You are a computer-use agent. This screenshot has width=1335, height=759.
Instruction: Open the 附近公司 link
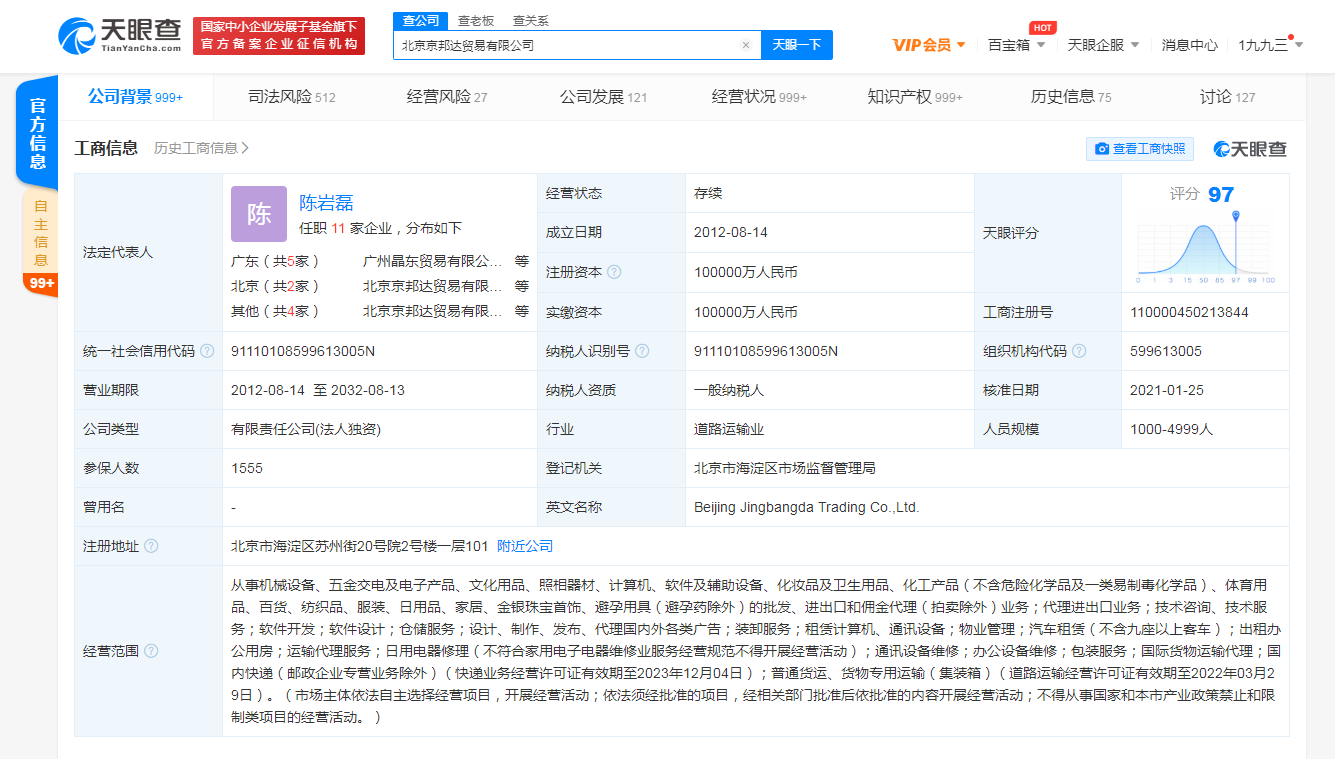(525, 546)
